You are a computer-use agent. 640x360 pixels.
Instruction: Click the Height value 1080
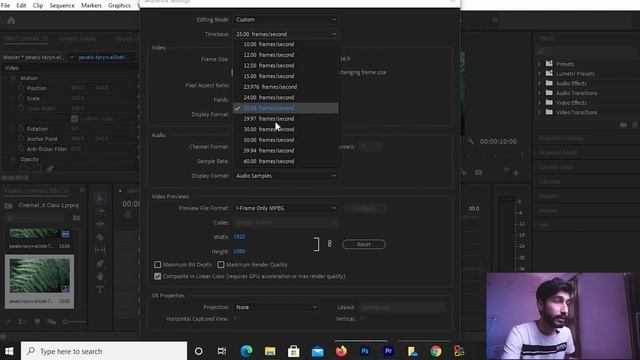coord(239,251)
